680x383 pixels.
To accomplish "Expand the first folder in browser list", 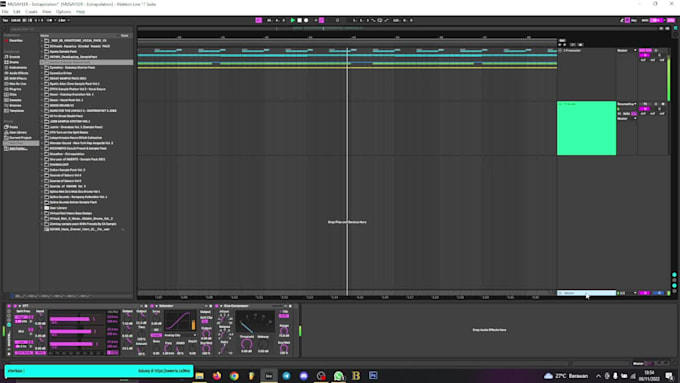I will click(42, 41).
